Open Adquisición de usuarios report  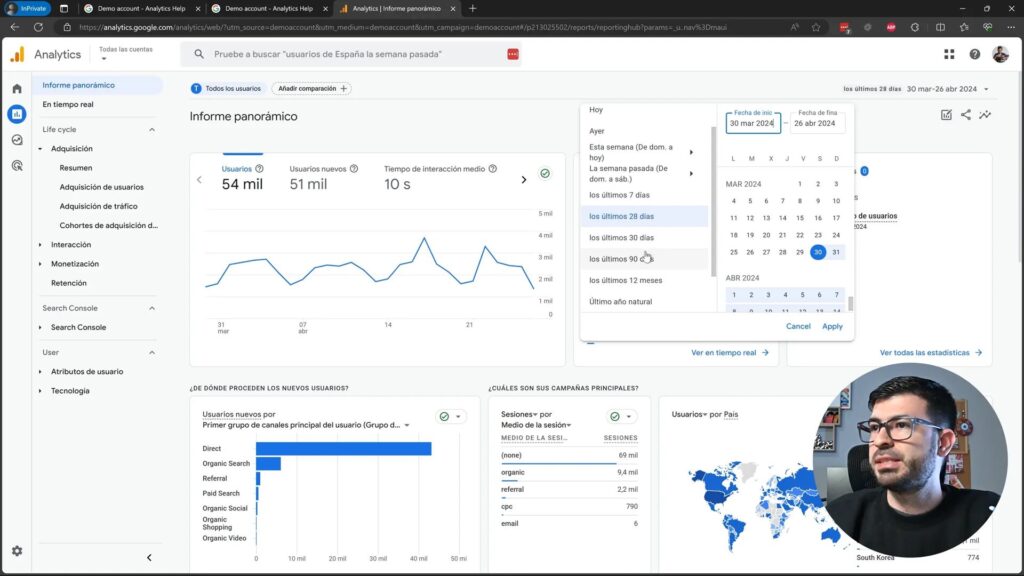coord(101,187)
